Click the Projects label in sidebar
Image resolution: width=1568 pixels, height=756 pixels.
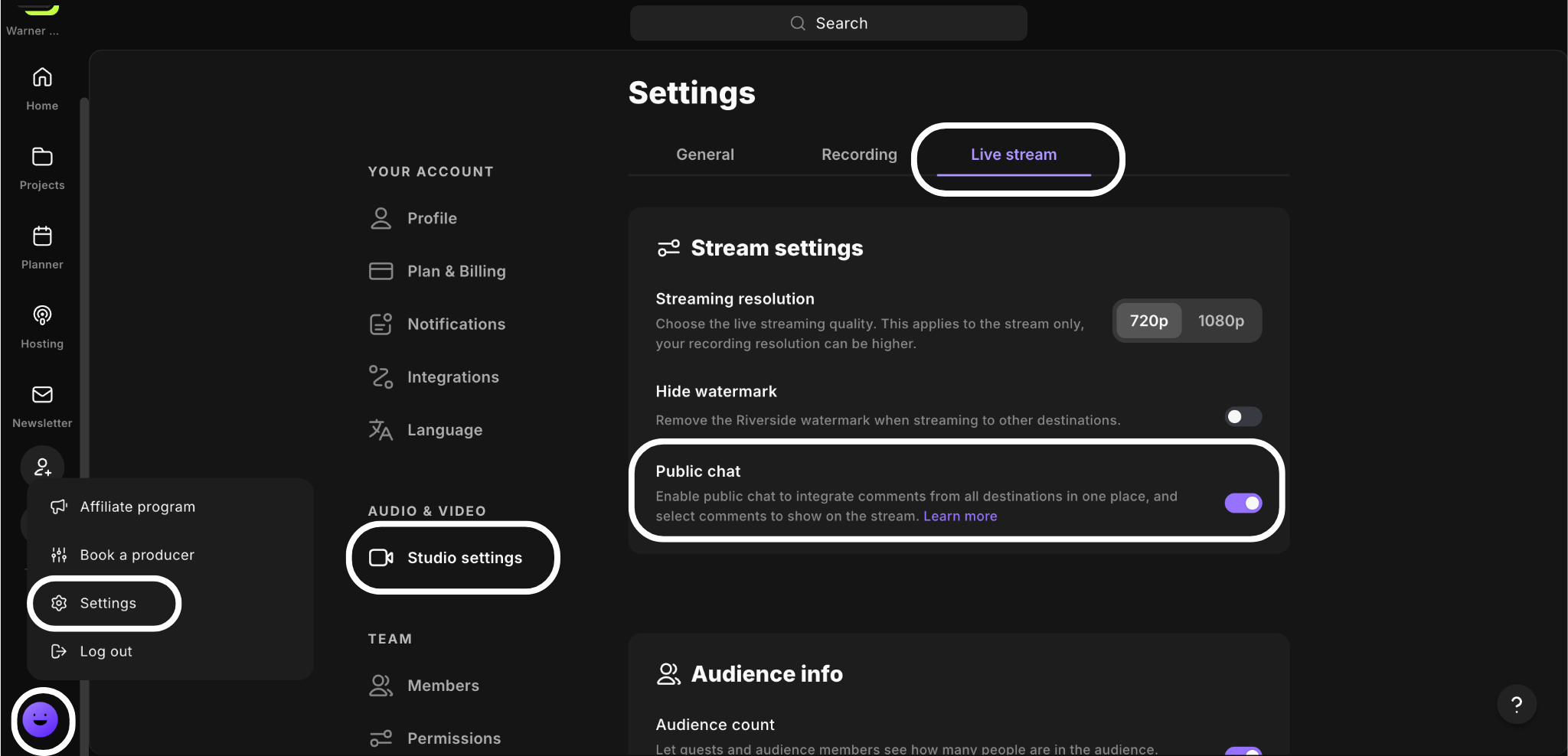pos(42,185)
